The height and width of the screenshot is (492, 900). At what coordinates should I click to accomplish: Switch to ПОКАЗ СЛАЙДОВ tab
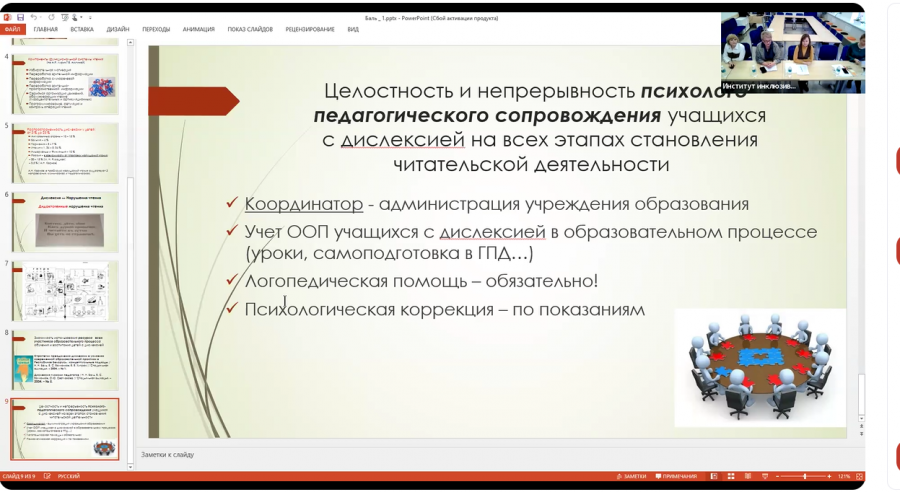(x=250, y=29)
